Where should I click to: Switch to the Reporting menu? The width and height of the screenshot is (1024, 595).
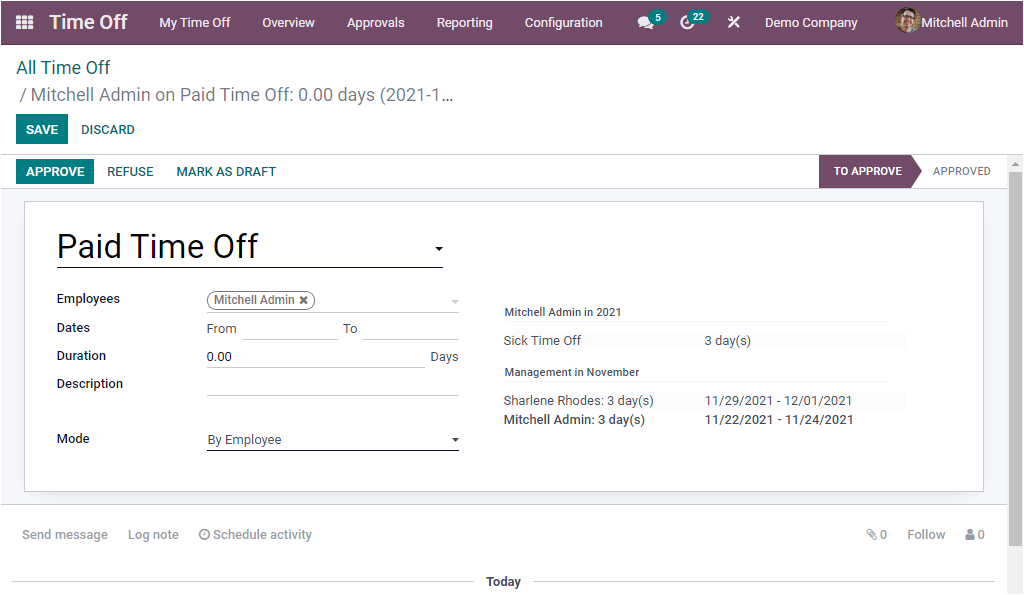coord(464,22)
